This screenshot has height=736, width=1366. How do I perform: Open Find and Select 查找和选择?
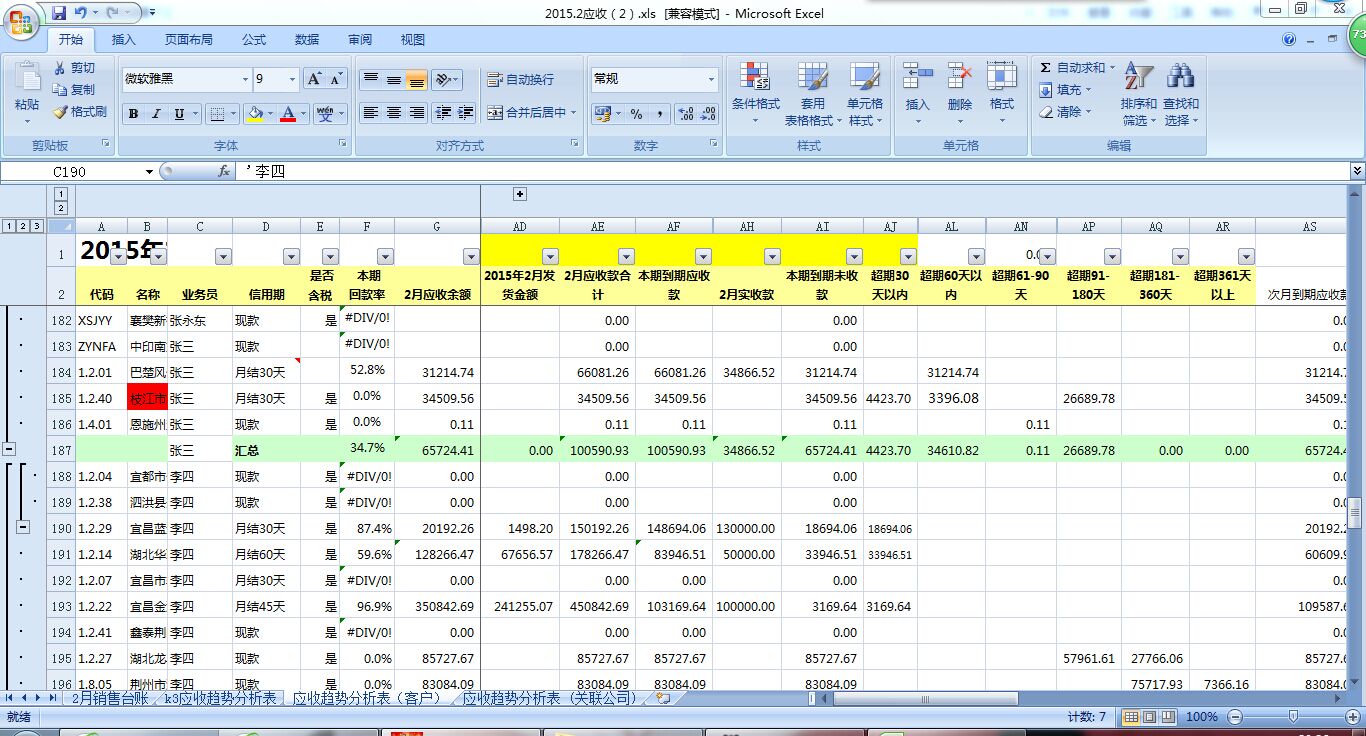pos(1181,95)
